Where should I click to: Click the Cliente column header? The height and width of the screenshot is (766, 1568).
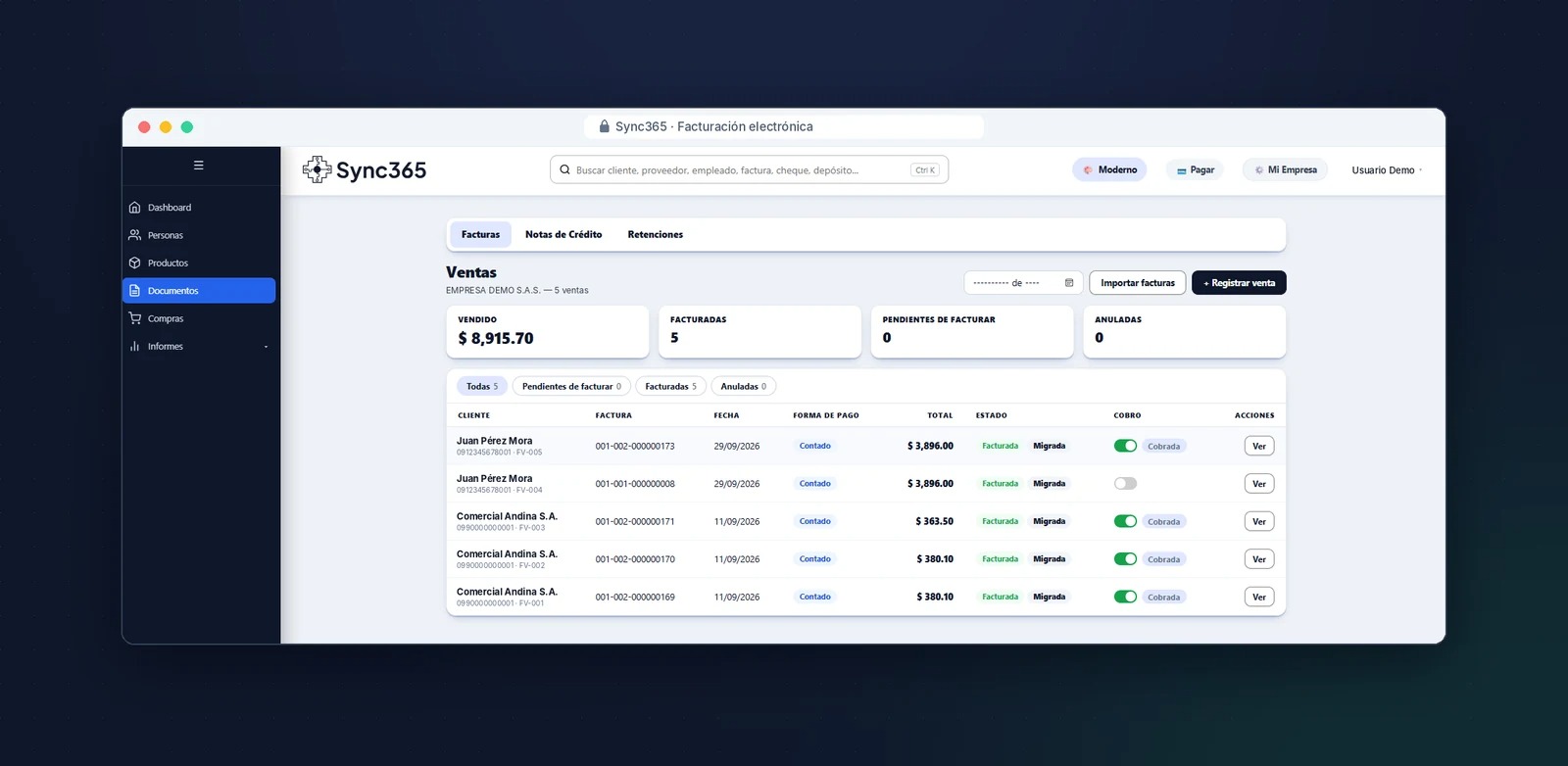(474, 415)
